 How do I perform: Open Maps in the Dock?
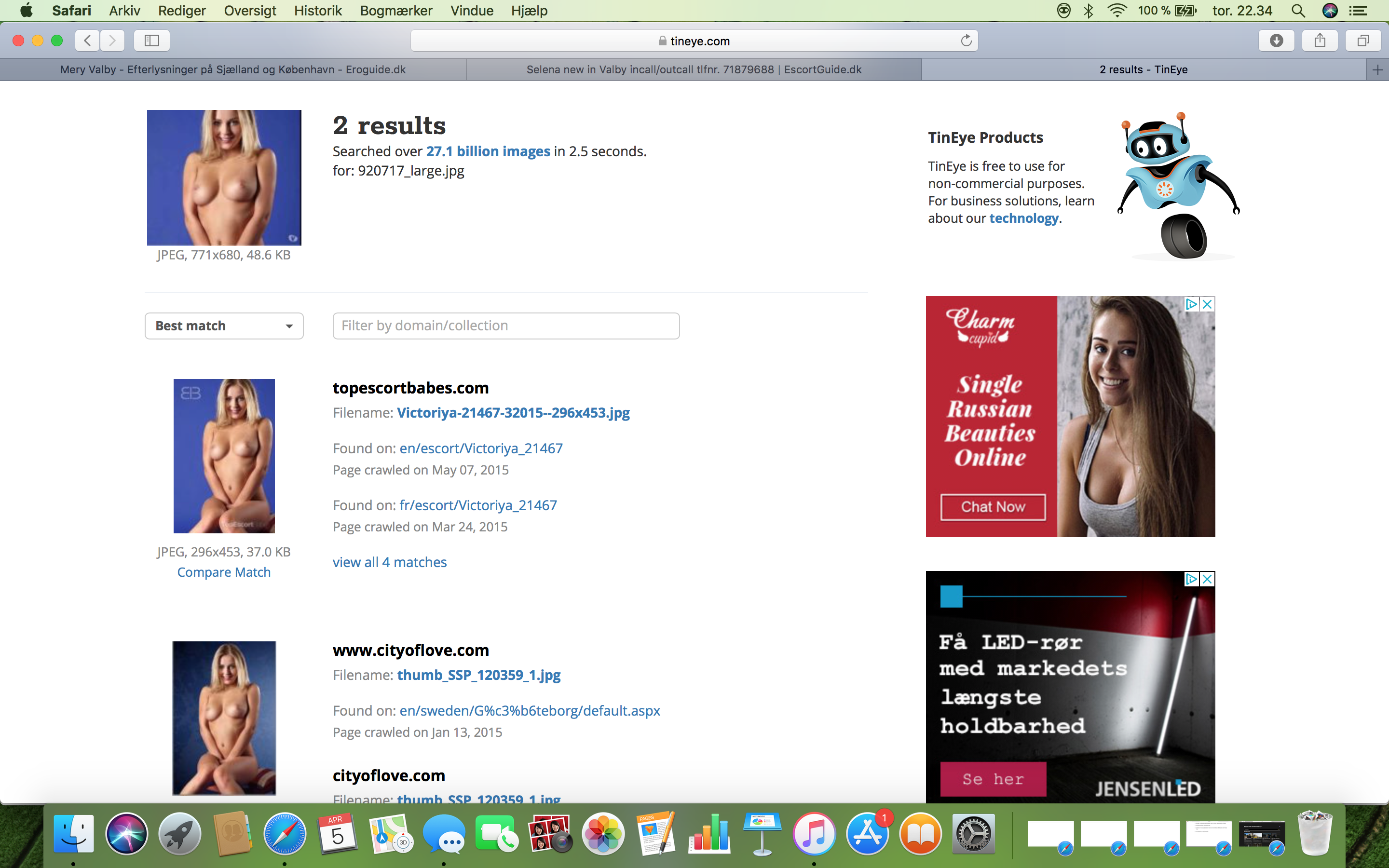pos(390,834)
